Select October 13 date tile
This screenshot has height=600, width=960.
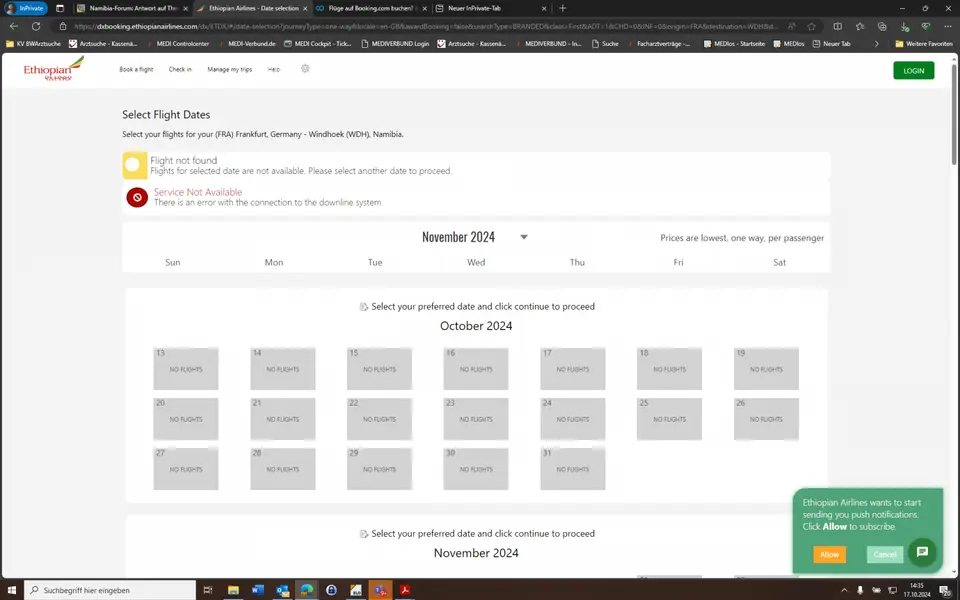click(186, 369)
